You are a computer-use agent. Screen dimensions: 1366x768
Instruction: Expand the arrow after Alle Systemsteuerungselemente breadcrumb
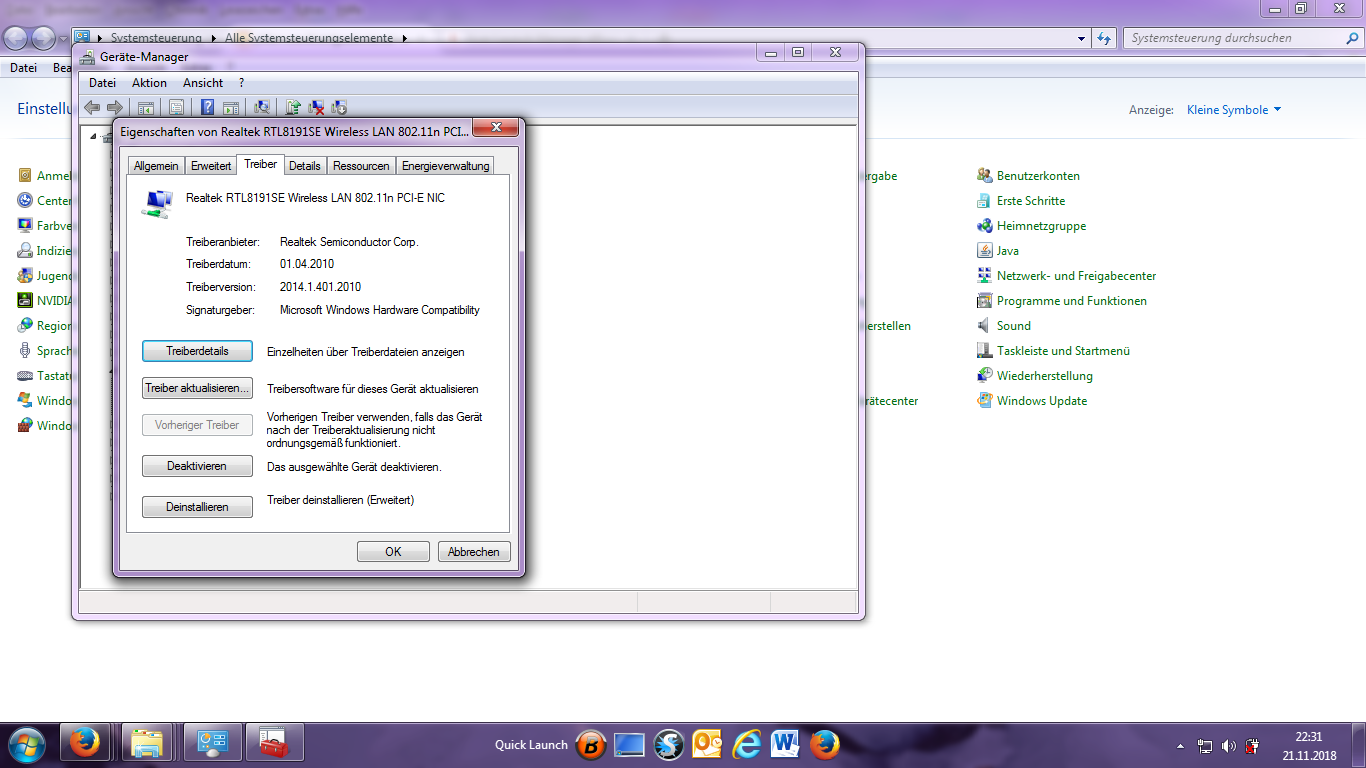(x=405, y=38)
